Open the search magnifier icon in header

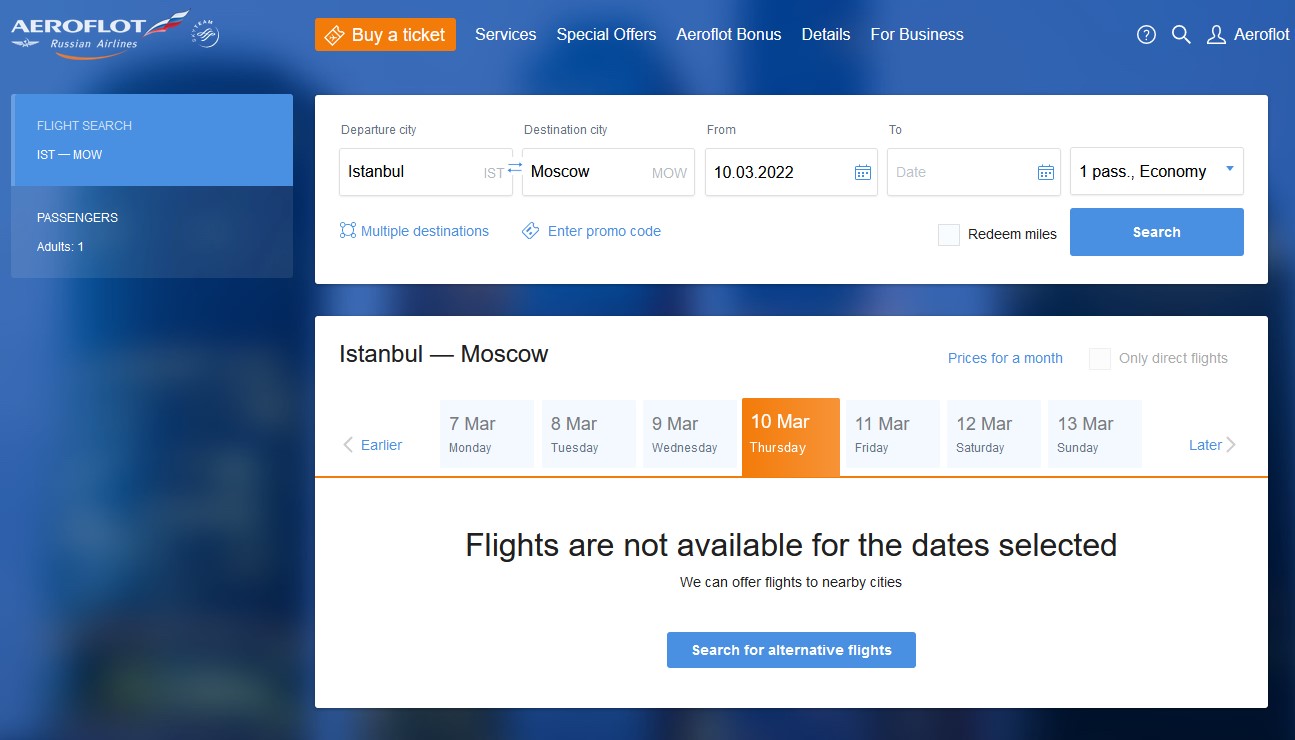[x=1181, y=35]
